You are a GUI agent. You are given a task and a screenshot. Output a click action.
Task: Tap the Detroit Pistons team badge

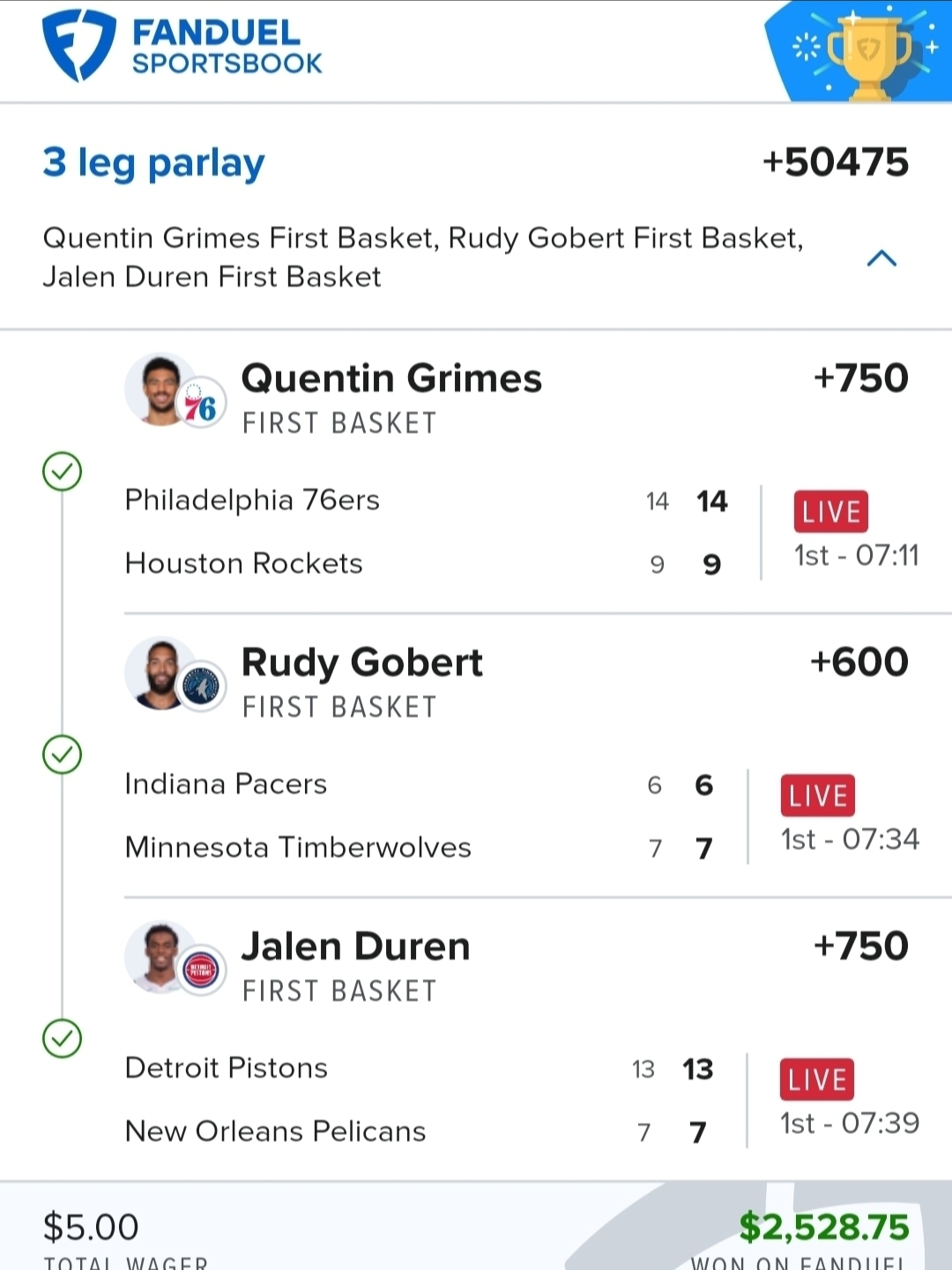point(201,971)
